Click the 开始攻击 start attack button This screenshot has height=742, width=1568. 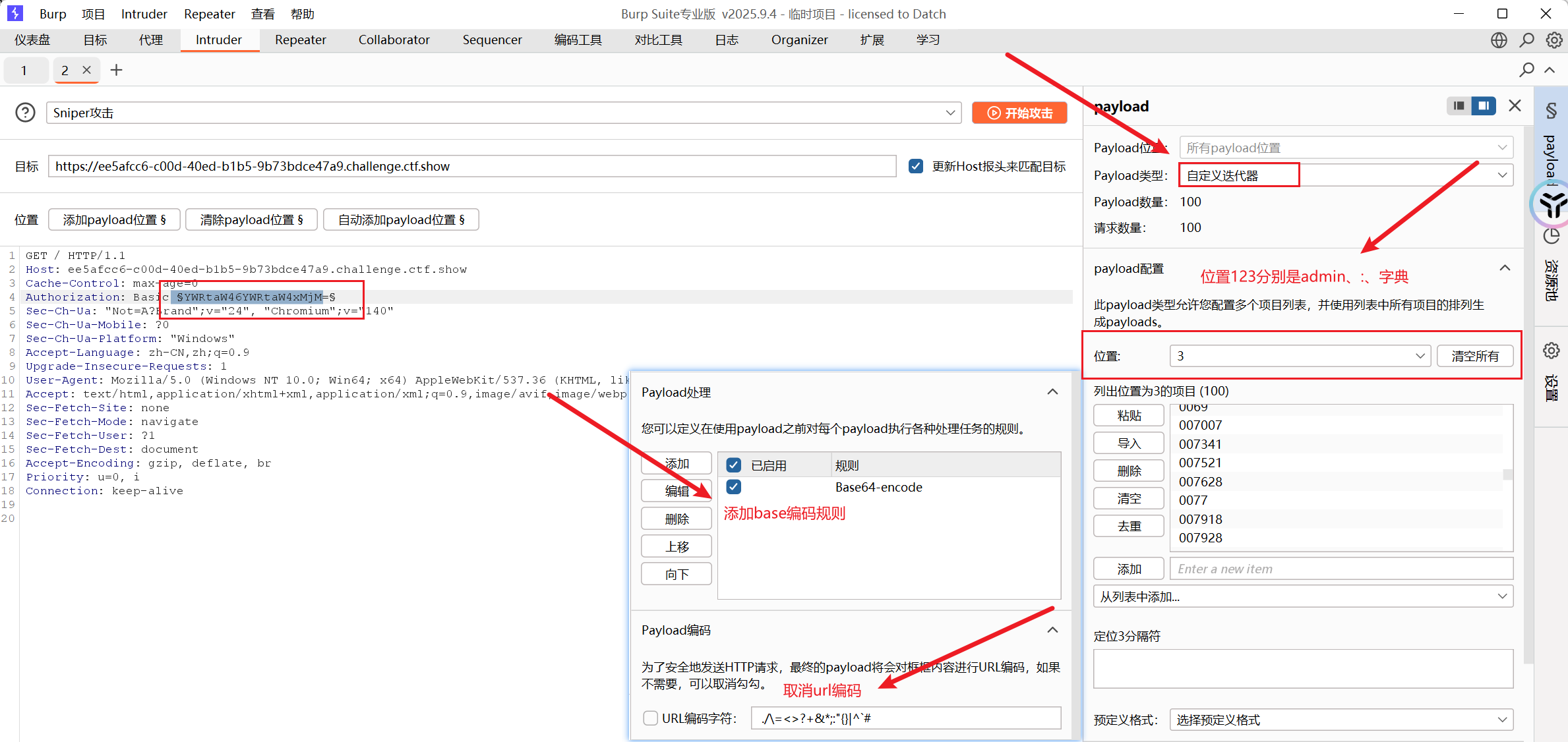click(1019, 113)
